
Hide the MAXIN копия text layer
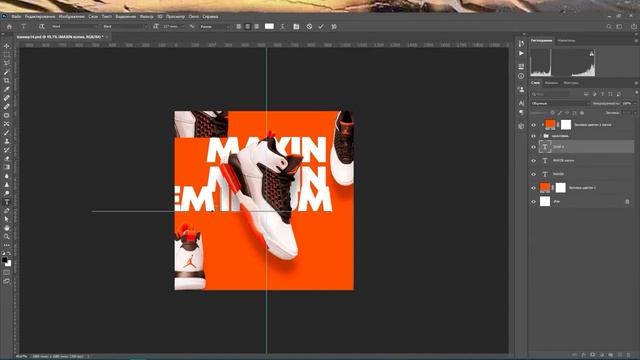[533, 161]
